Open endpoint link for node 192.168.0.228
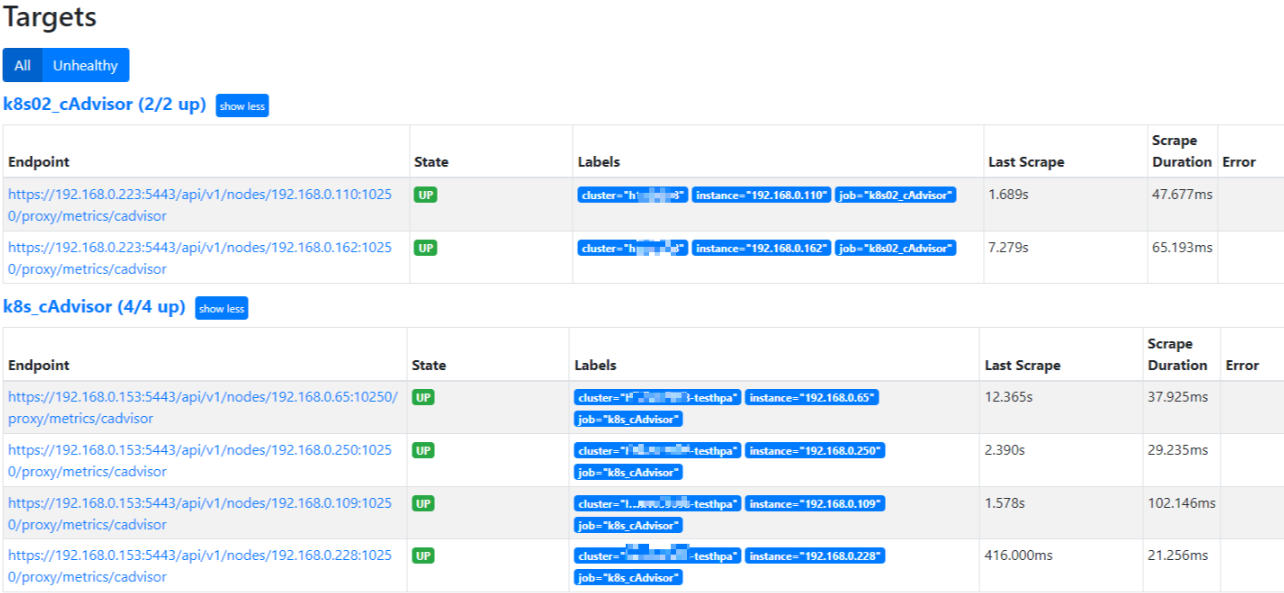Viewport: 1284px width, 593px height. (200, 566)
